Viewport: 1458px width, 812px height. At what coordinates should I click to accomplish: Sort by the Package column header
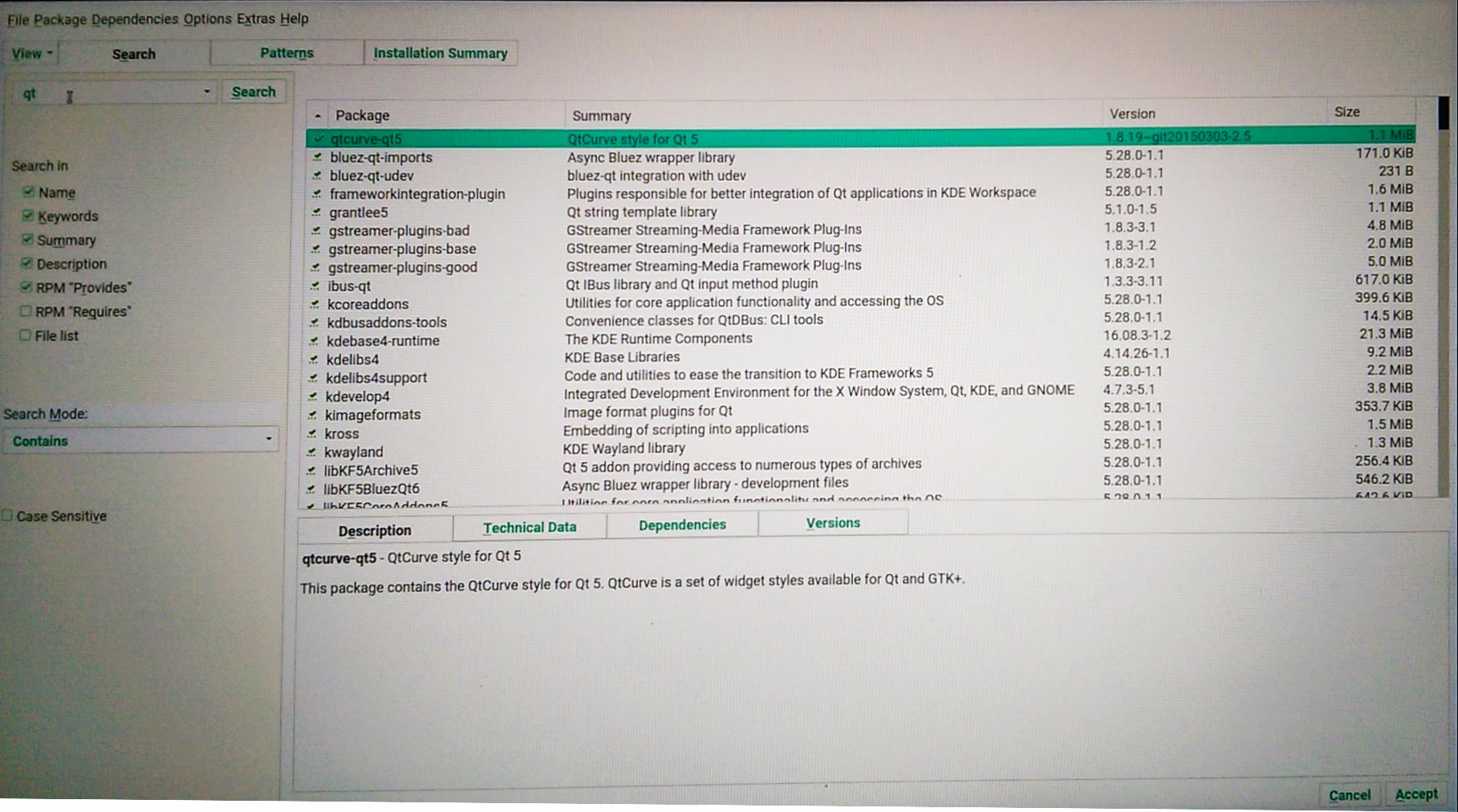[445, 116]
